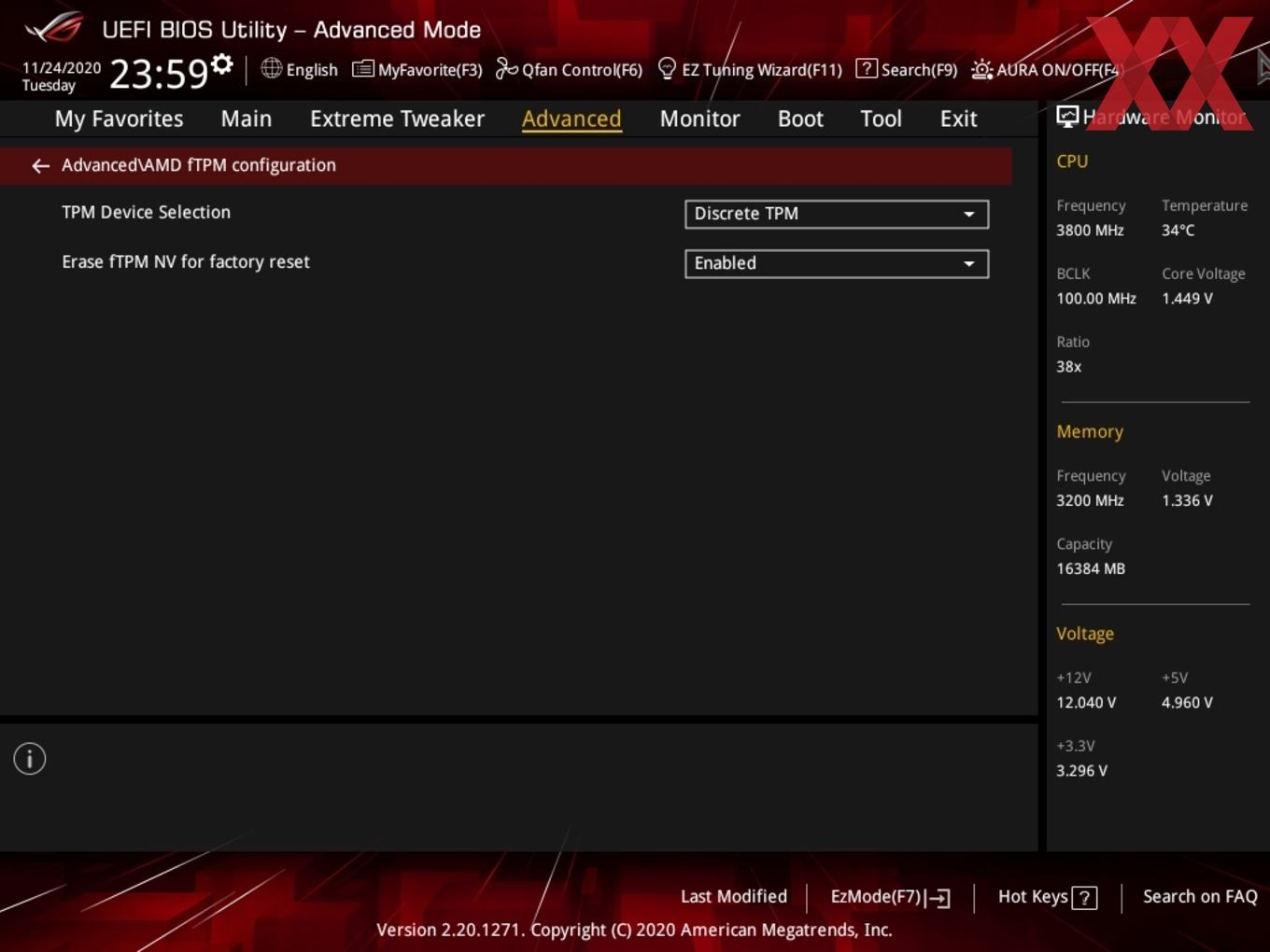Click the date 11/24/2020
1270x952 pixels.
[x=62, y=68]
